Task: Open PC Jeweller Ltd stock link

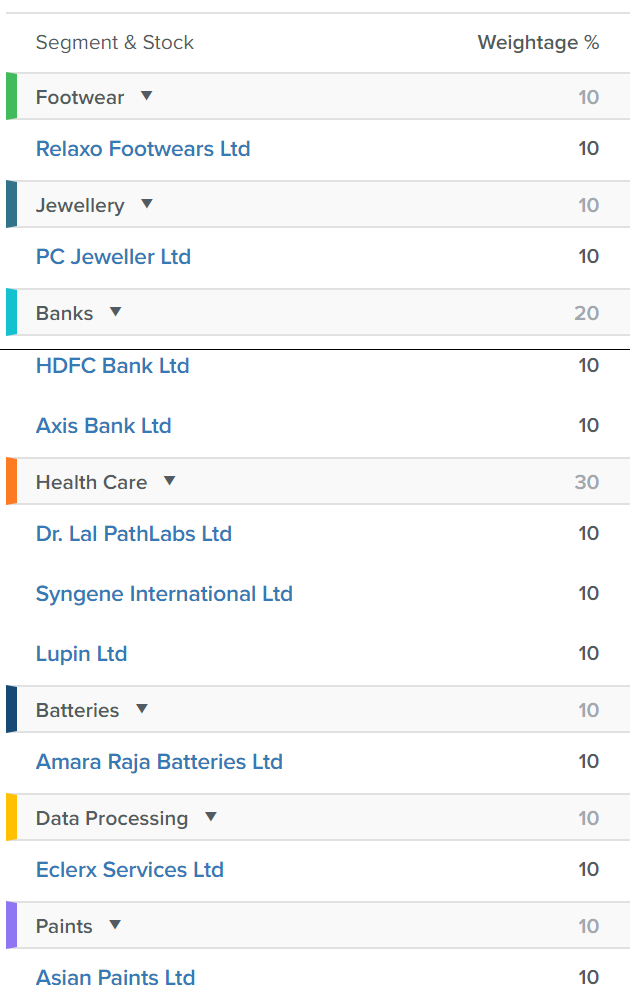Action: (x=114, y=257)
